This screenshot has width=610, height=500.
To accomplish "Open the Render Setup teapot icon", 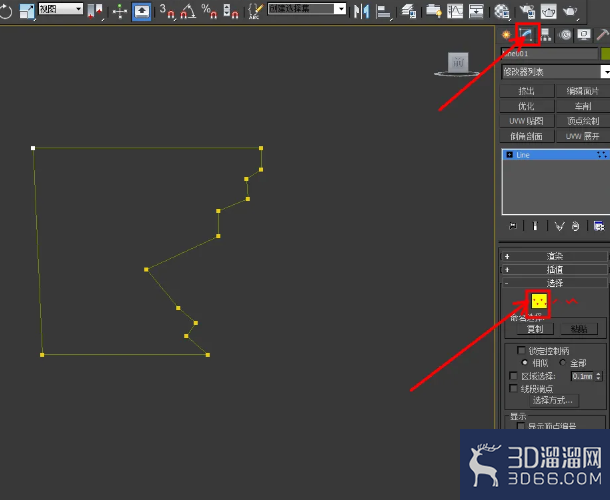I will (x=527, y=11).
